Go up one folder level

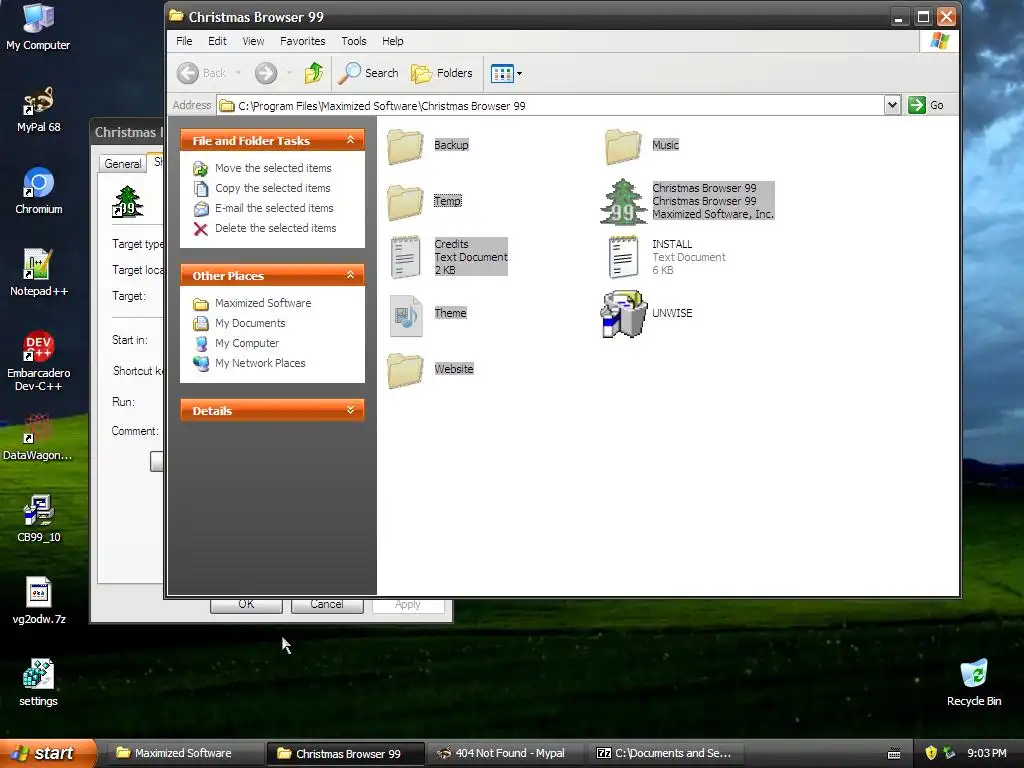[314, 73]
